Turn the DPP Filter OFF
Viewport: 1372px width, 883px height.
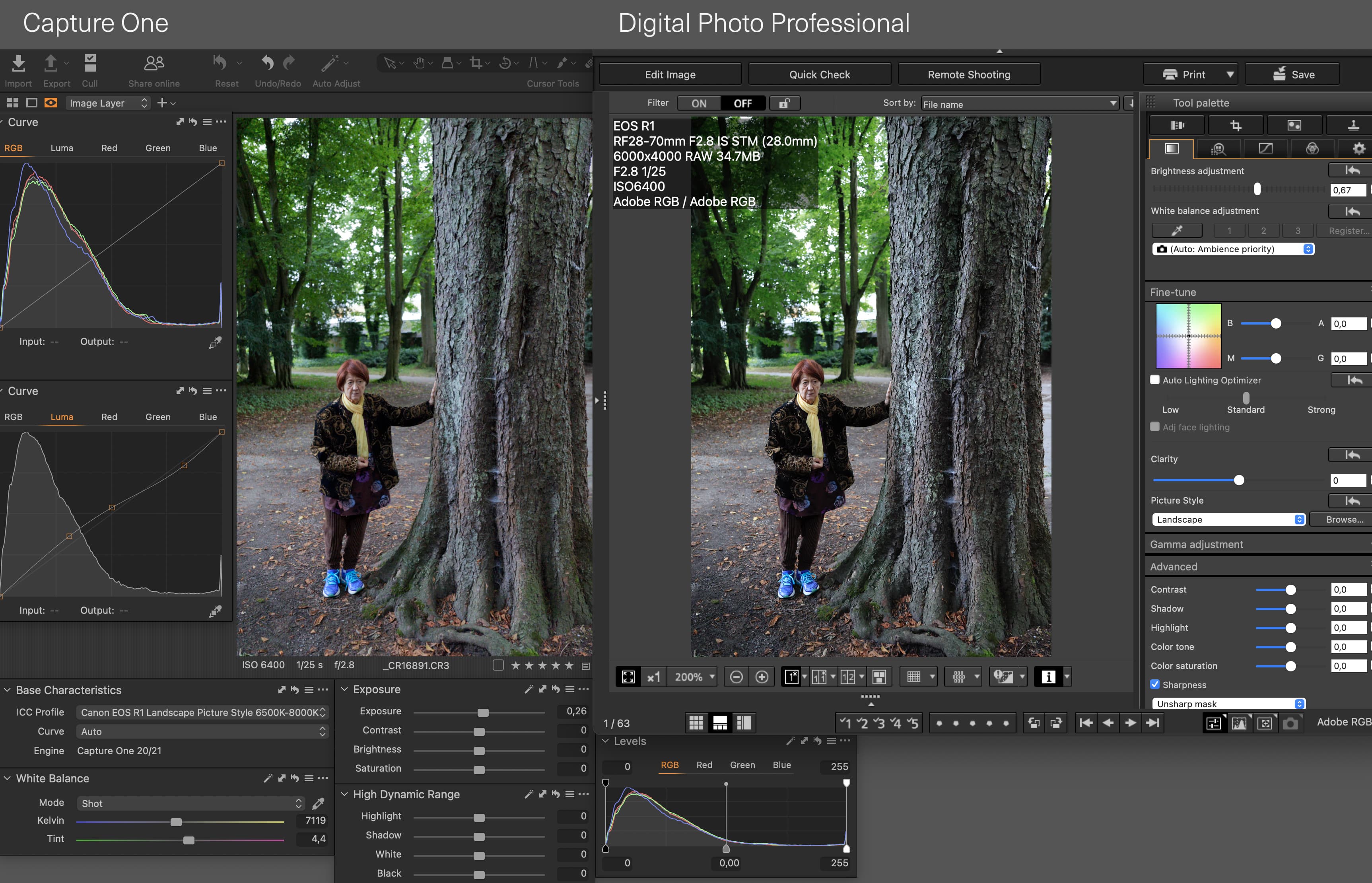click(743, 103)
